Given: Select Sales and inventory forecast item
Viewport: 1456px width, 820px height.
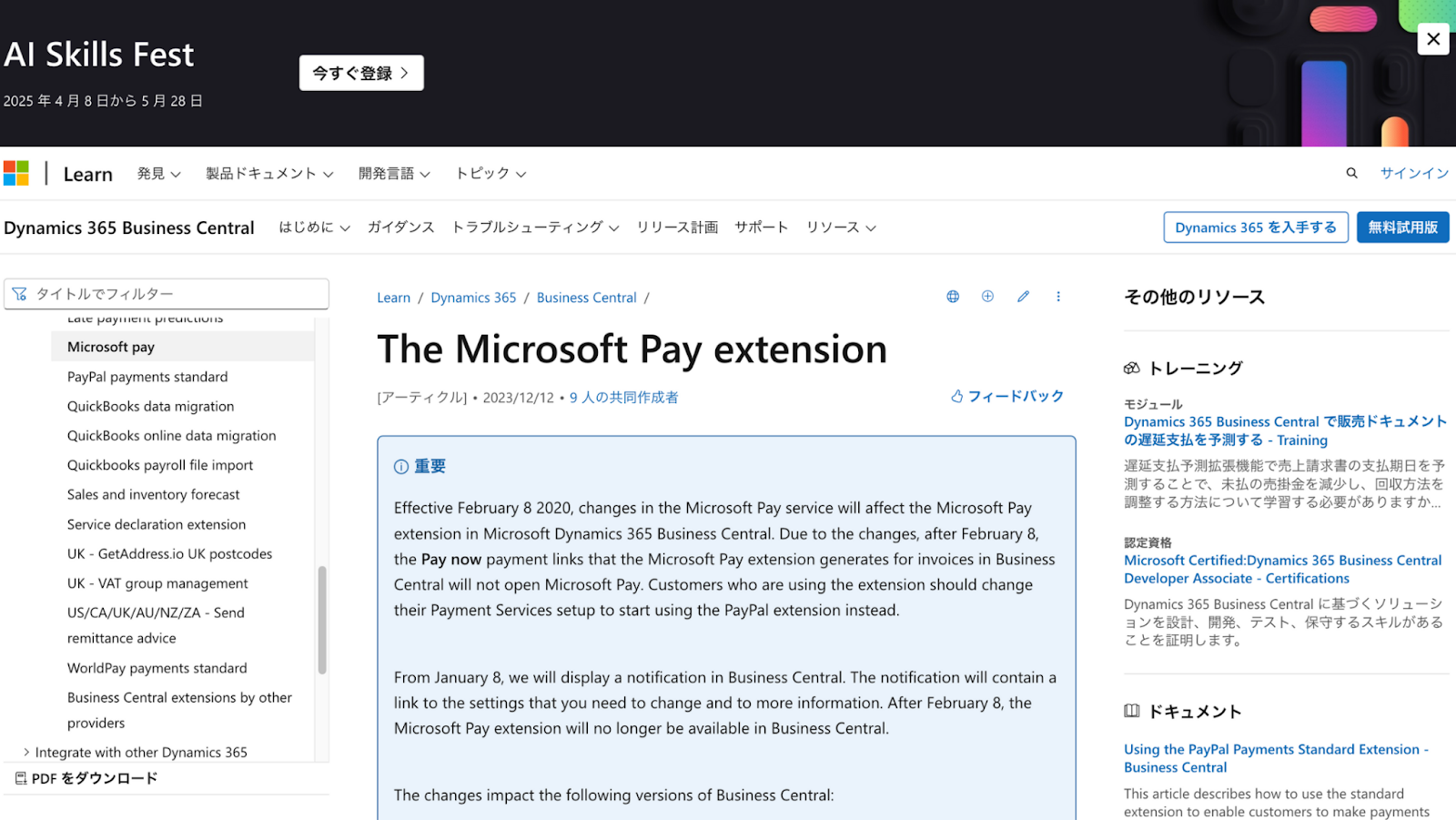Looking at the screenshot, I should tap(154, 495).
